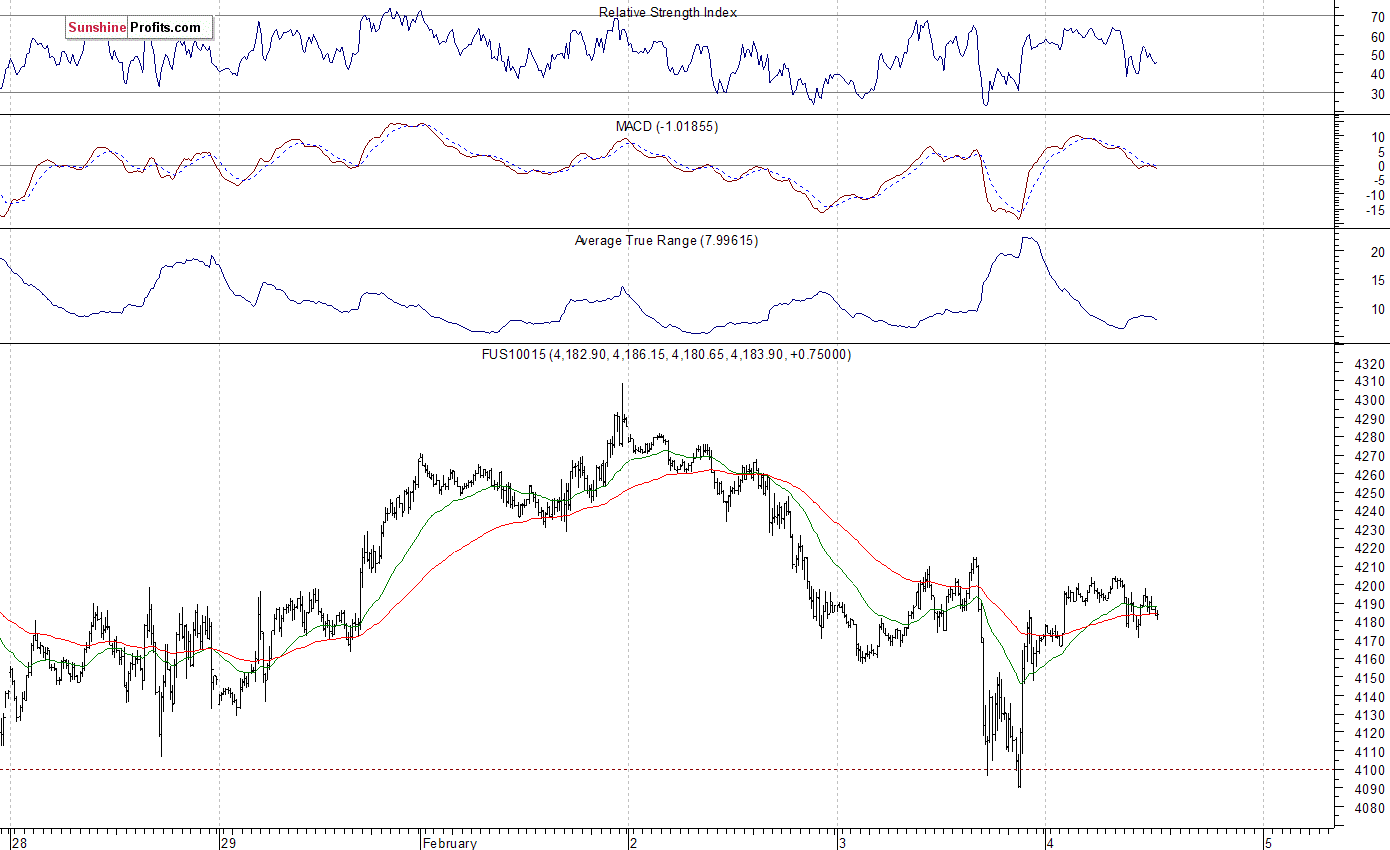Click the Relative Strength Index title
Screen dimensions: 1390x850
(668, 12)
